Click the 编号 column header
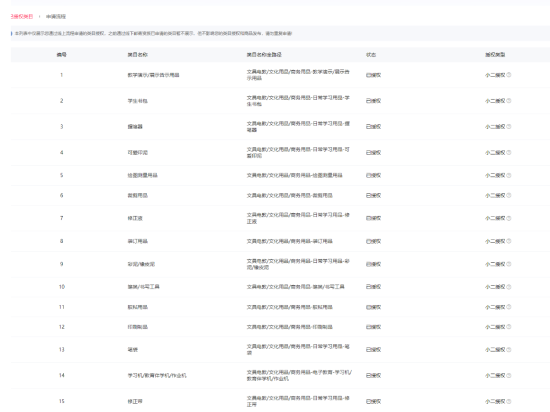 point(62,55)
